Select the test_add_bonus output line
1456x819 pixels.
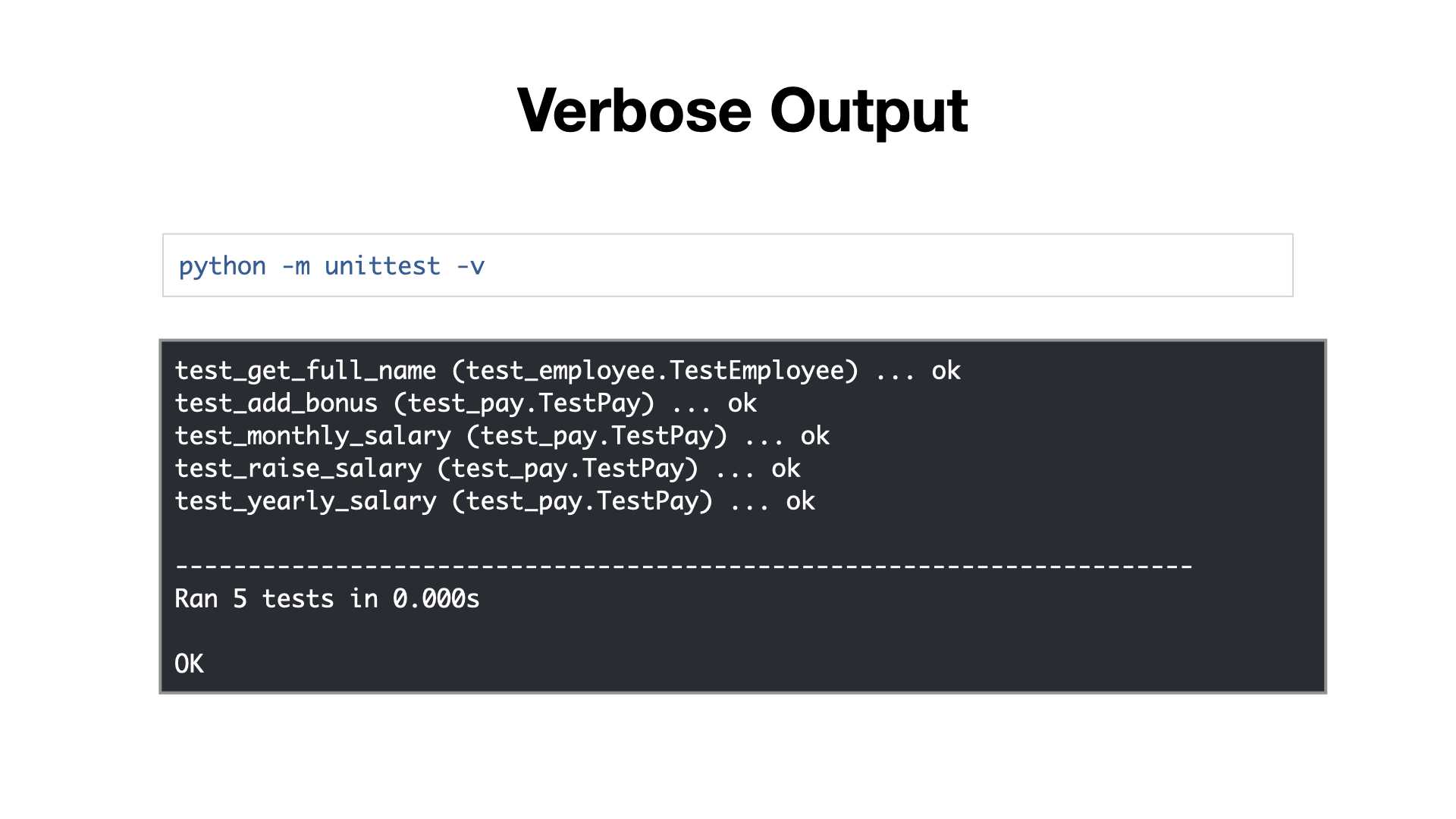coord(466,403)
